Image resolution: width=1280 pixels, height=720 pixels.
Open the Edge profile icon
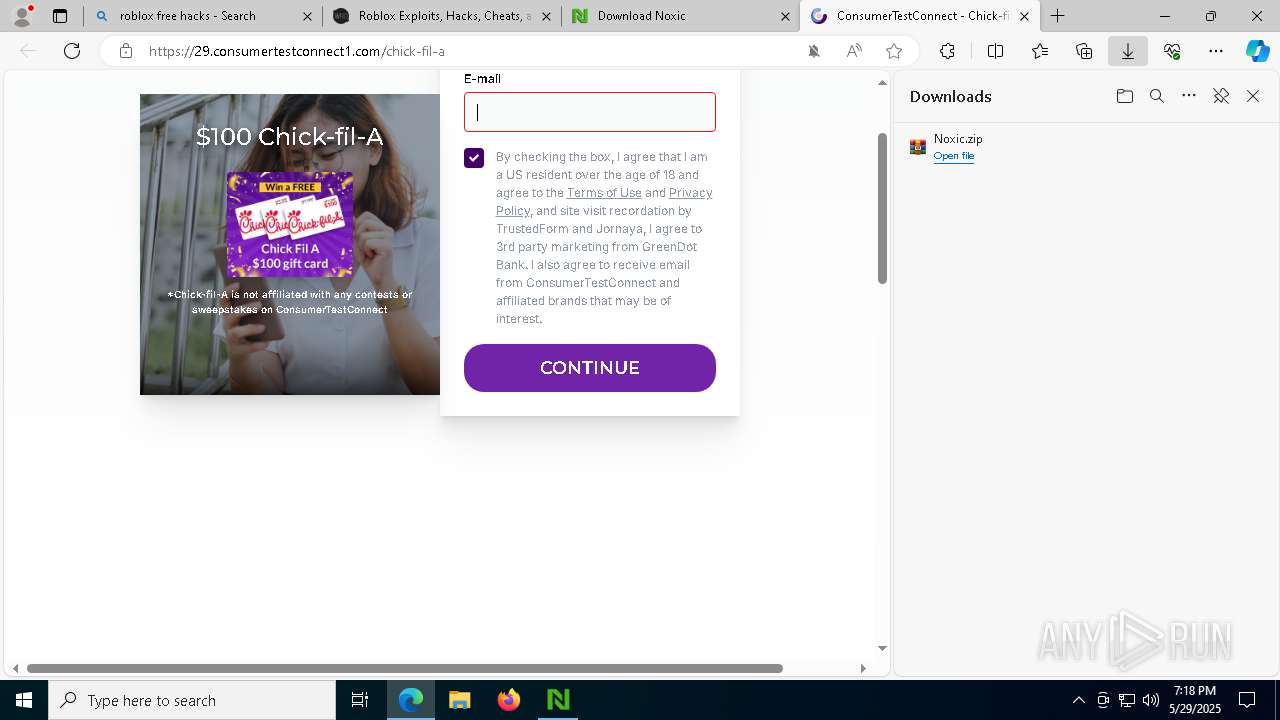[x=22, y=16]
